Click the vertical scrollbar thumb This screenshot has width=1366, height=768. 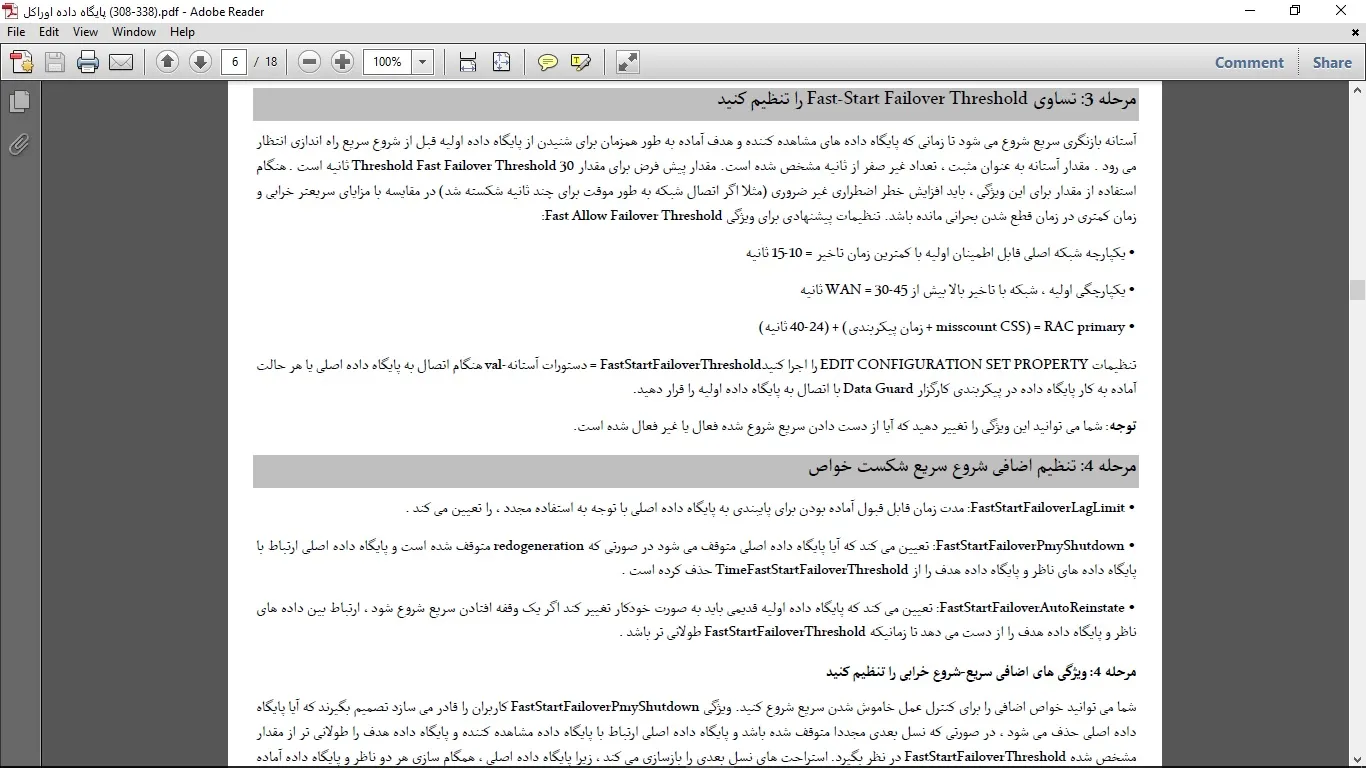[x=1357, y=290]
